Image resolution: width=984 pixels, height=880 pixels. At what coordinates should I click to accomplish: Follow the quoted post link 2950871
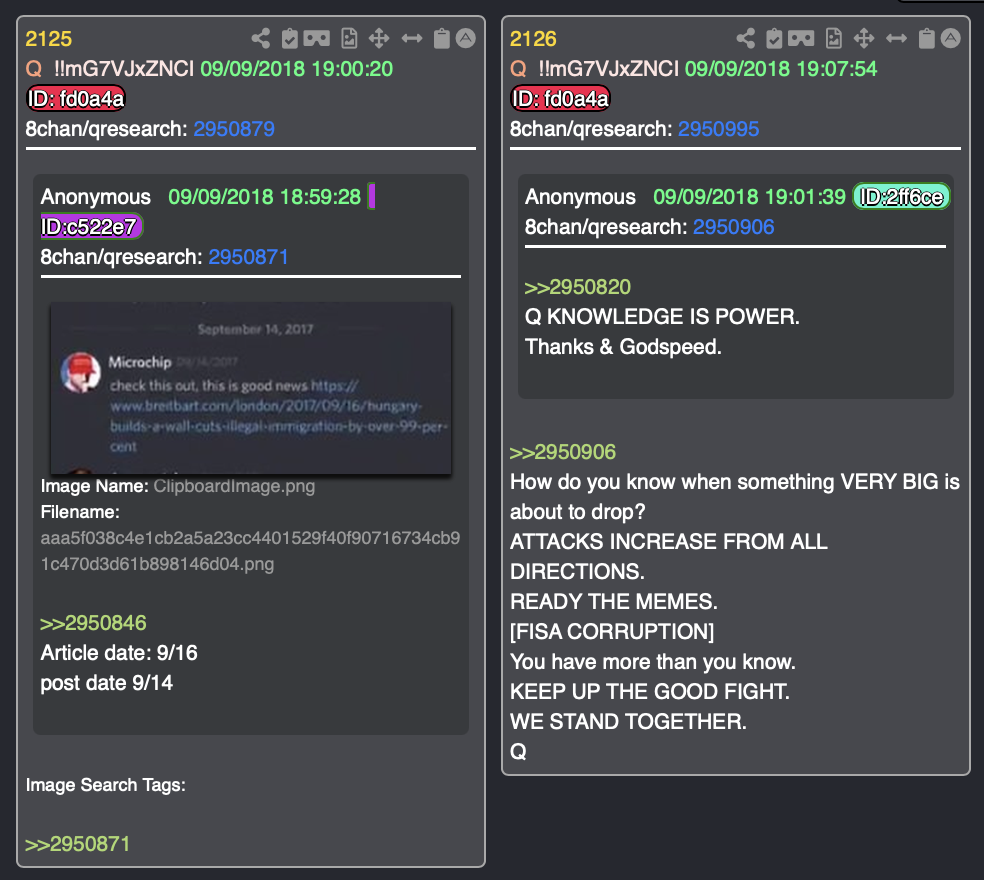tap(249, 257)
